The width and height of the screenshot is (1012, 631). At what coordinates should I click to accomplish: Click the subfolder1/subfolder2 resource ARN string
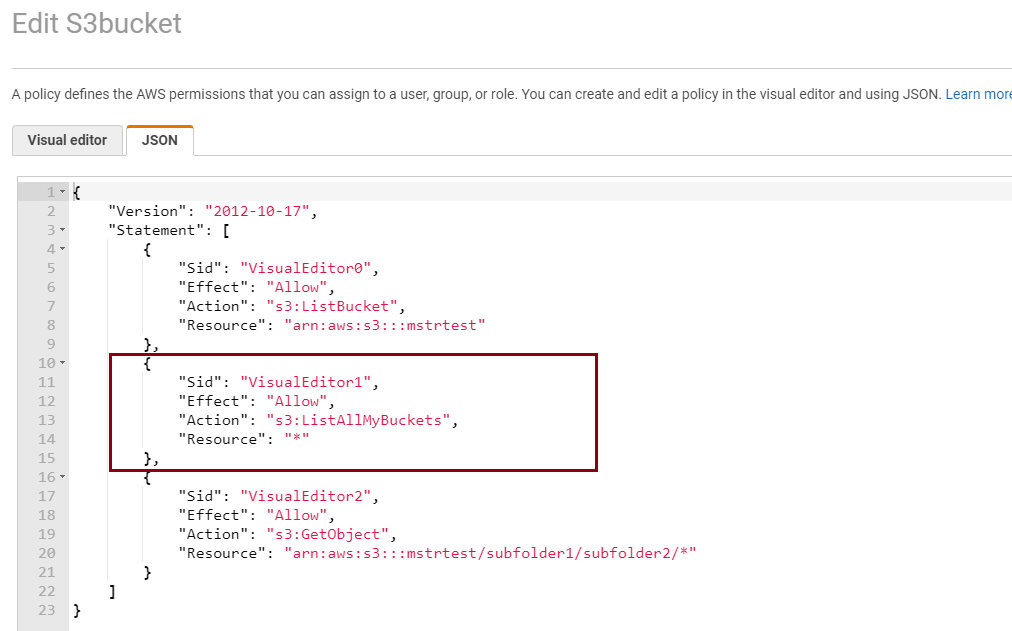pyautogui.click(x=489, y=553)
